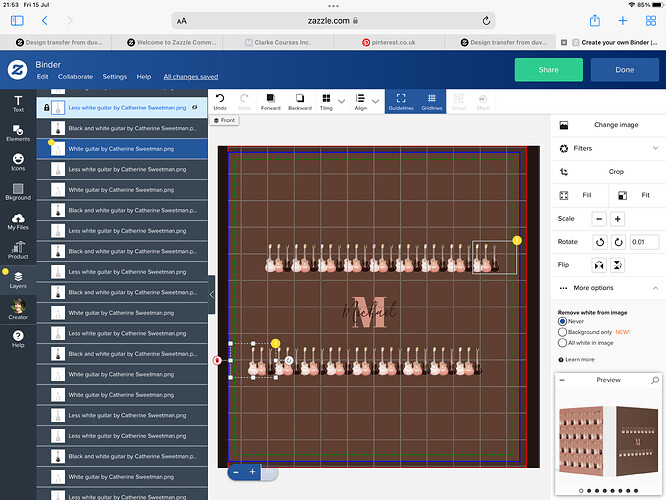Click the Undo button
Screen dimensions: 666x500
click(220, 102)
